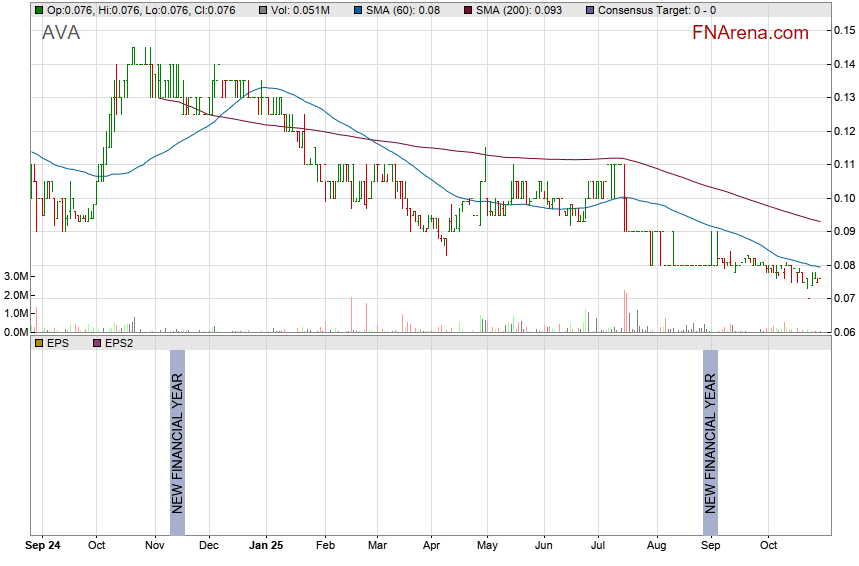This screenshot has width=859, height=566.
Task: Select the NEW FINANCIAL YEAR marker near November
Action: coord(177,432)
